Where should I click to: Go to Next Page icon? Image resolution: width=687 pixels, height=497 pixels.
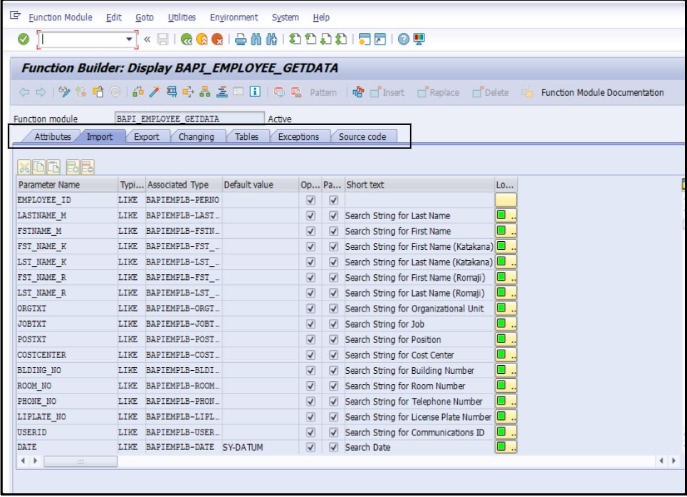[326, 39]
